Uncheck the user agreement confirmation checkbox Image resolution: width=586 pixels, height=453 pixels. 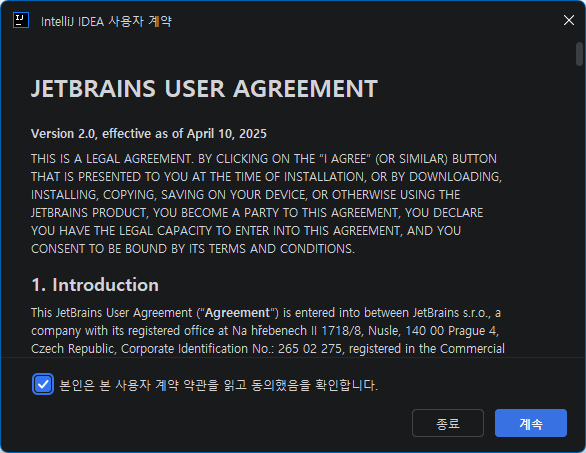(x=43, y=384)
